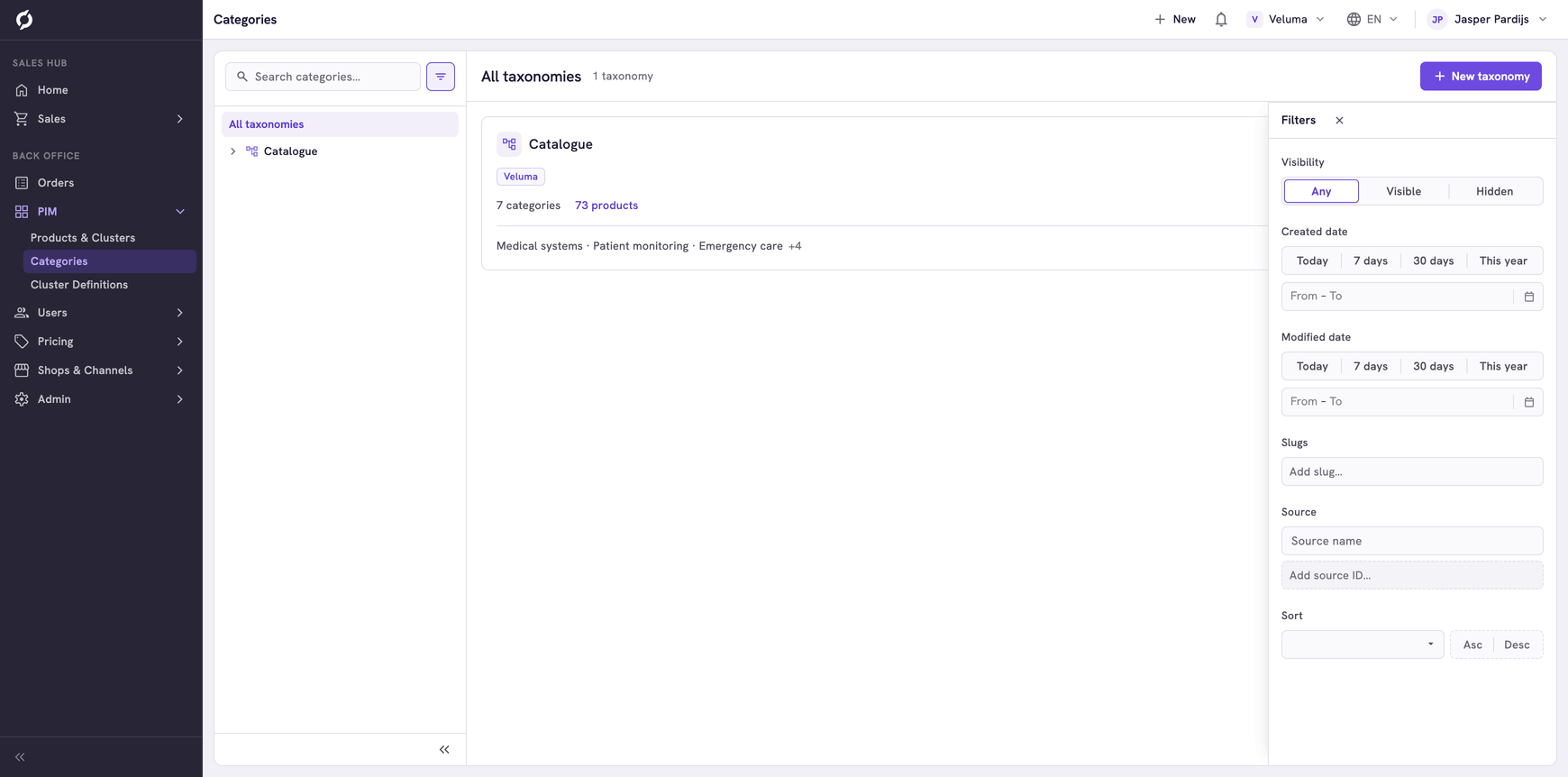Click the Catalogue taxonomy card icon
This screenshot has height=777, width=1568.
pos(509,144)
